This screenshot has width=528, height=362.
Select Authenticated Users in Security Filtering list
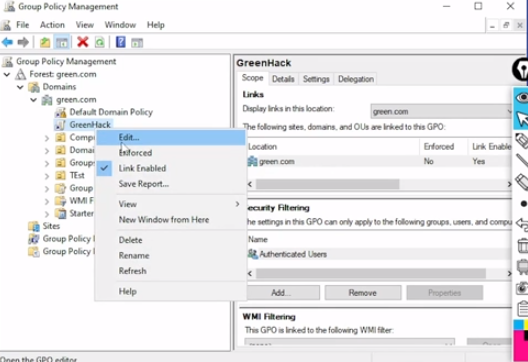click(x=379, y=254)
